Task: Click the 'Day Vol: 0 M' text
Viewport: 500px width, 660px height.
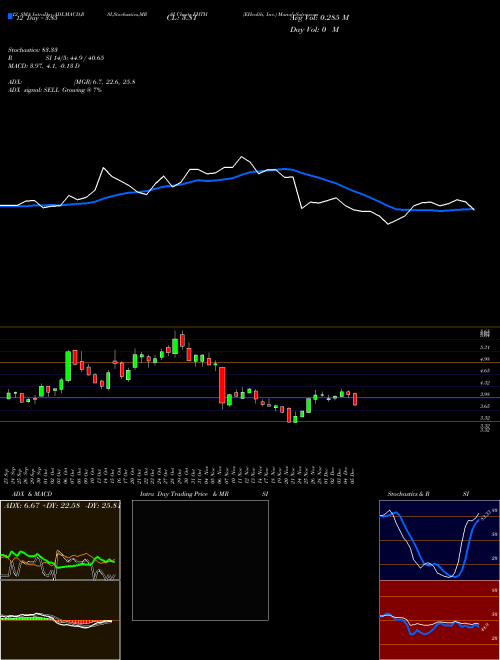Action: click(x=314, y=30)
